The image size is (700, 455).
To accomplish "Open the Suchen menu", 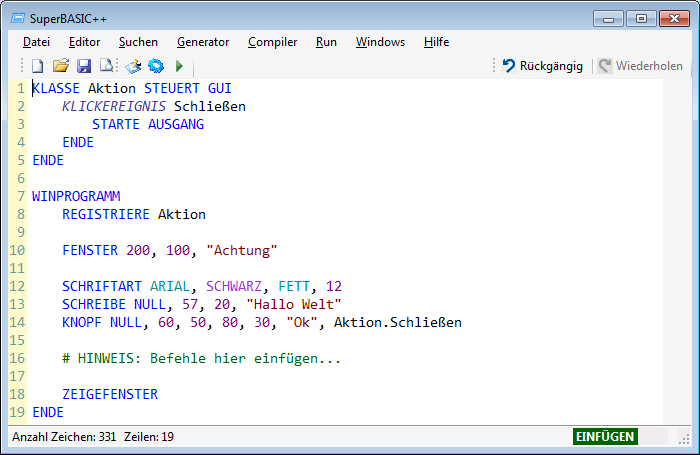I will [x=138, y=42].
